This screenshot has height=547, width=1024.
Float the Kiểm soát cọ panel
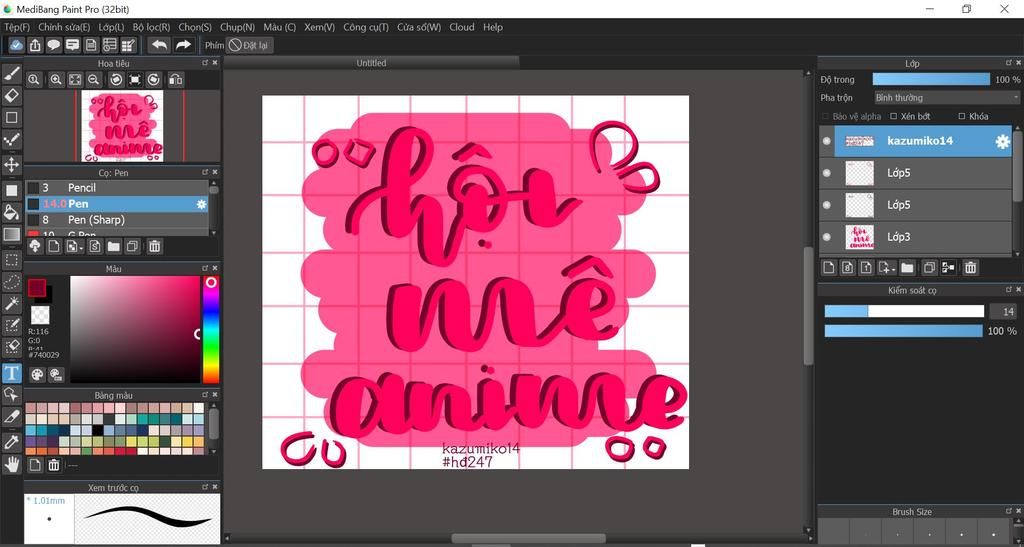click(1008, 289)
